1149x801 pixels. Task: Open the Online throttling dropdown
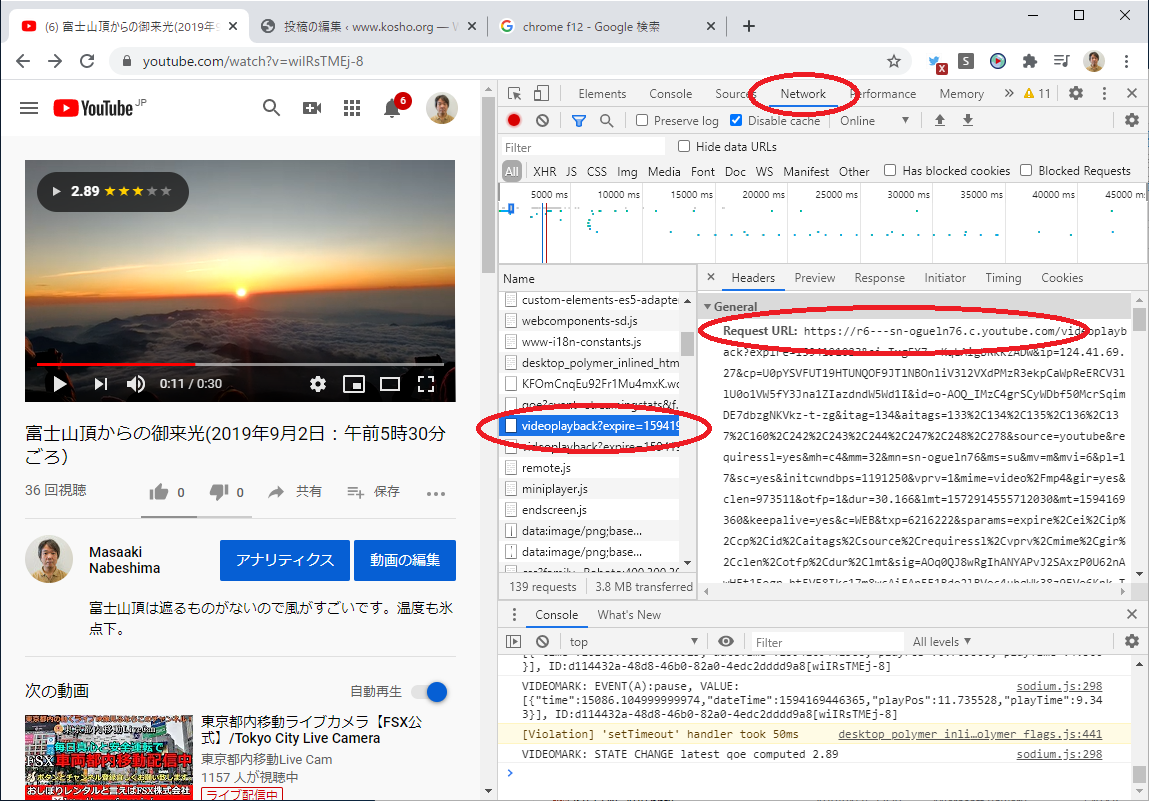874,121
